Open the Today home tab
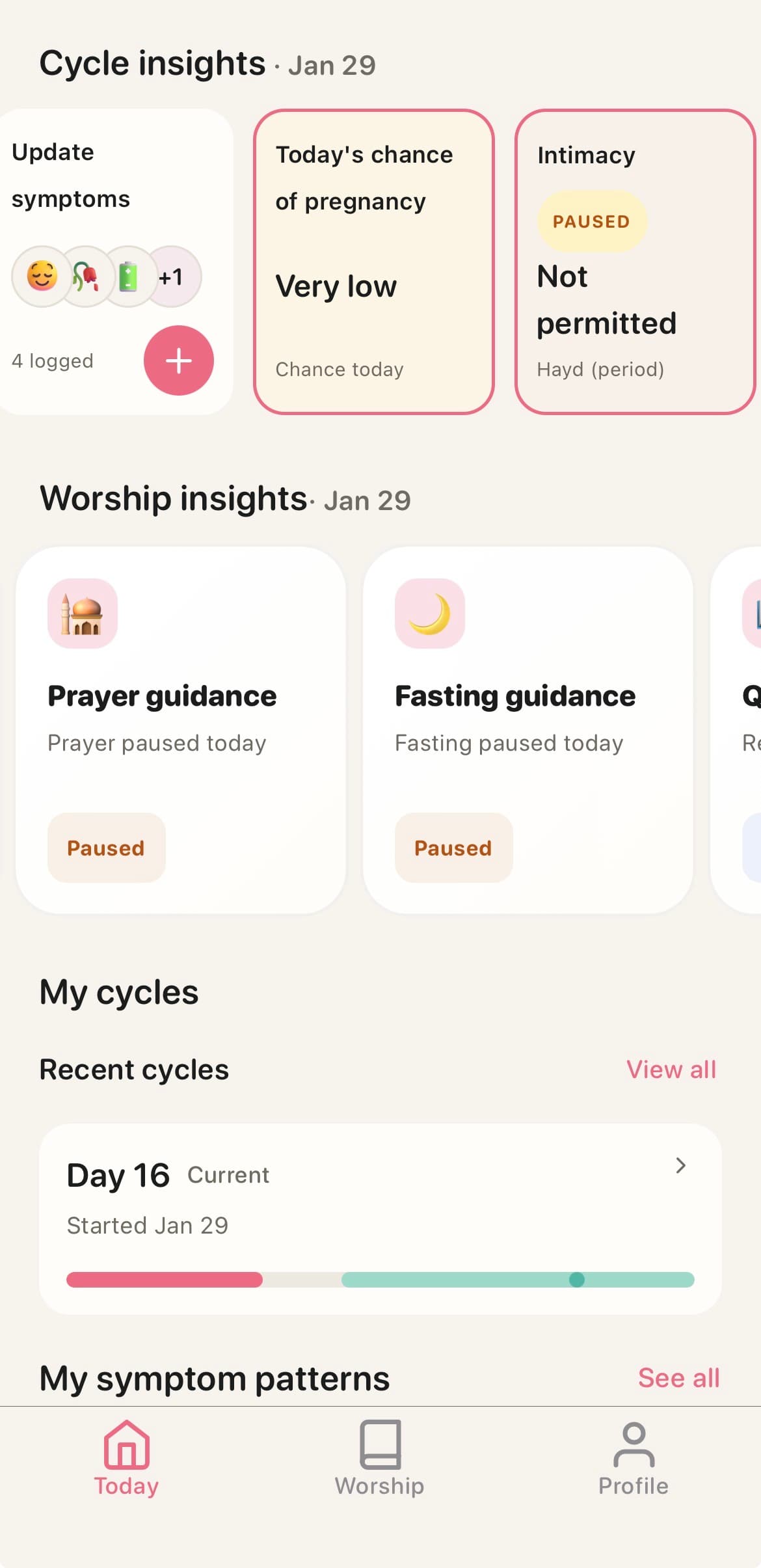 126,1458
